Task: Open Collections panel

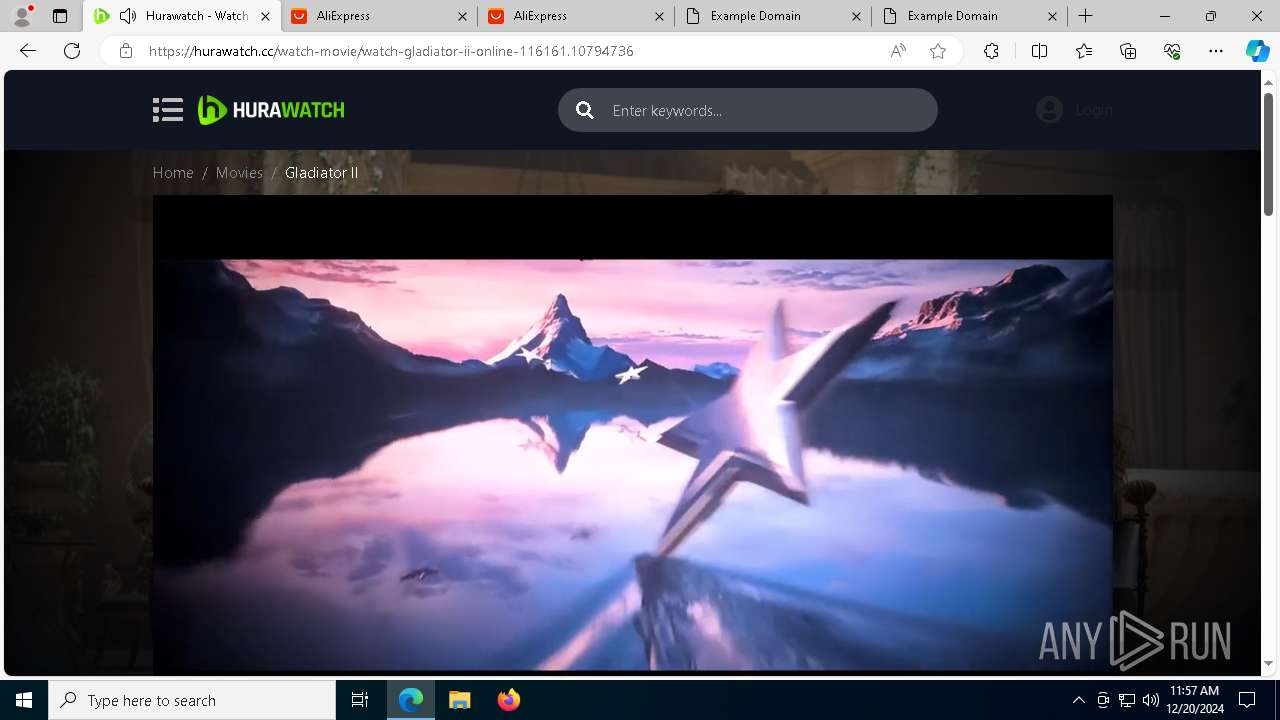Action: [x=1128, y=51]
